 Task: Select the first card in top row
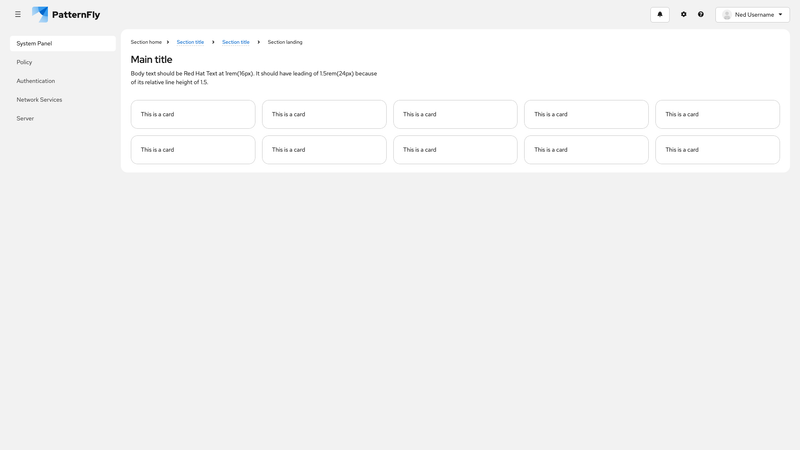click(x=193, y=114)
